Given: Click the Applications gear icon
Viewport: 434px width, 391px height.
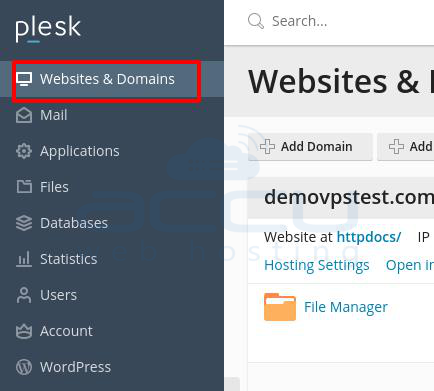Looking at the screenshot, I should (x=24, y=151).
